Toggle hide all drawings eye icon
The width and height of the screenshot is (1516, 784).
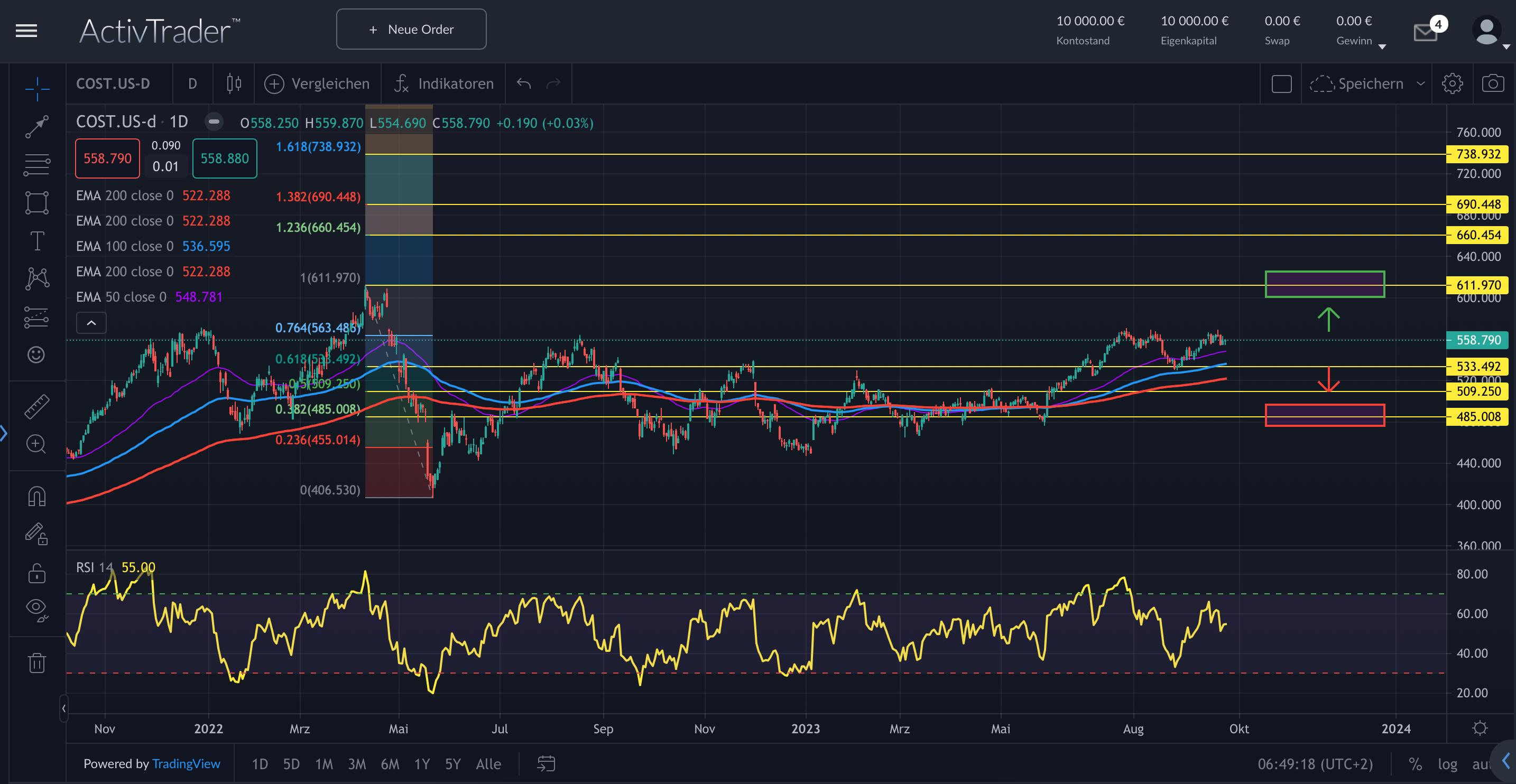(36, 609)
